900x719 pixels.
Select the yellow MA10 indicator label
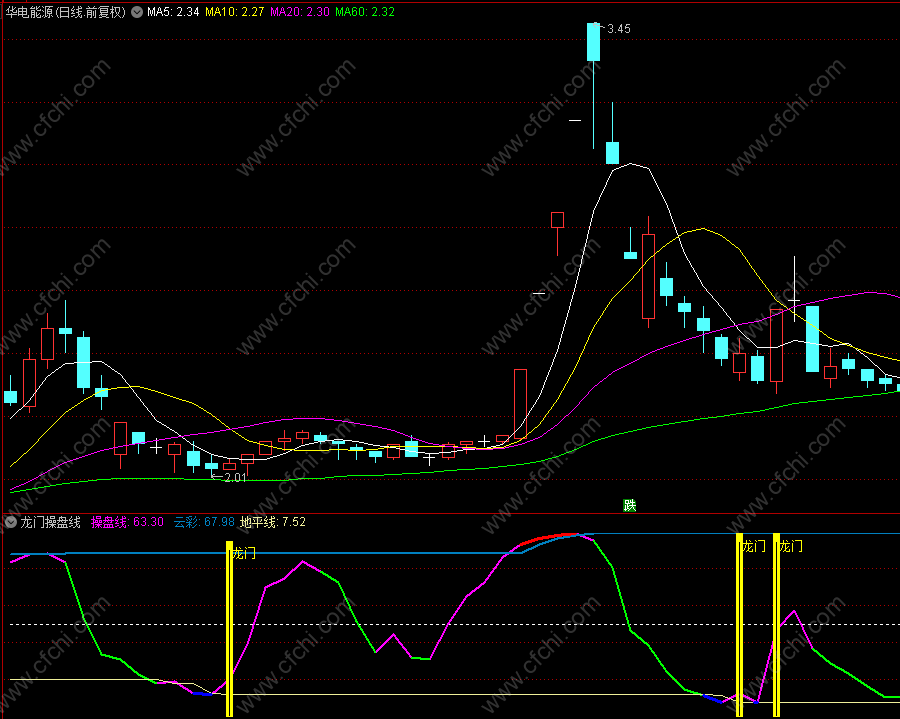(234, 12)
